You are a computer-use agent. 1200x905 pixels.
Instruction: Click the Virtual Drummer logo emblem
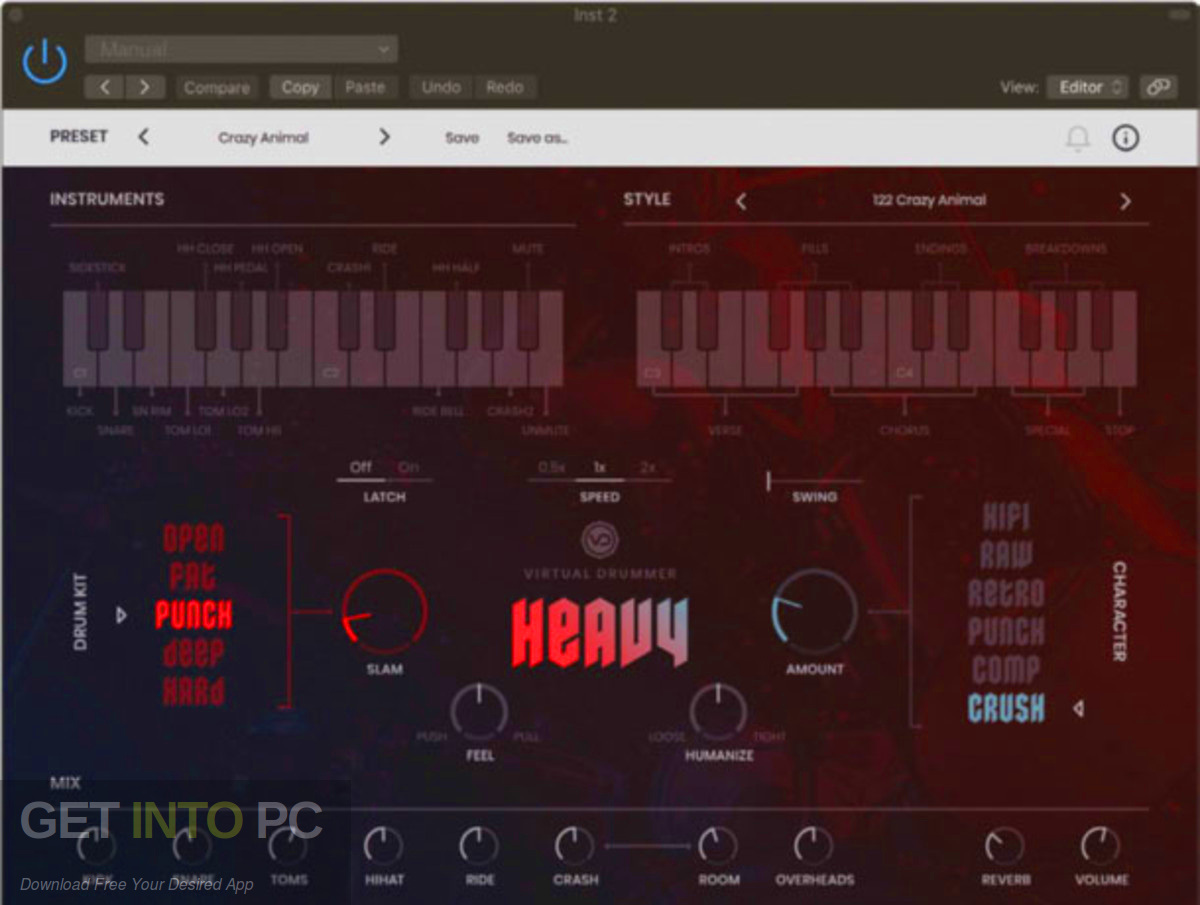tap(599, 541)
